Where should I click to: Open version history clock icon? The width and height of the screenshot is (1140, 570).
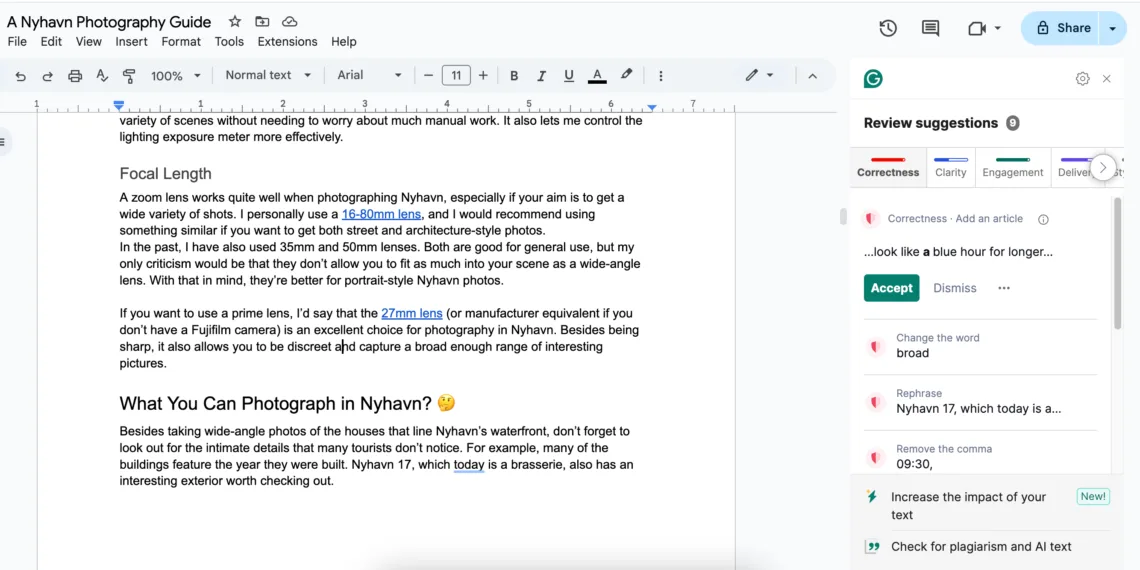(x=887, y=28)
